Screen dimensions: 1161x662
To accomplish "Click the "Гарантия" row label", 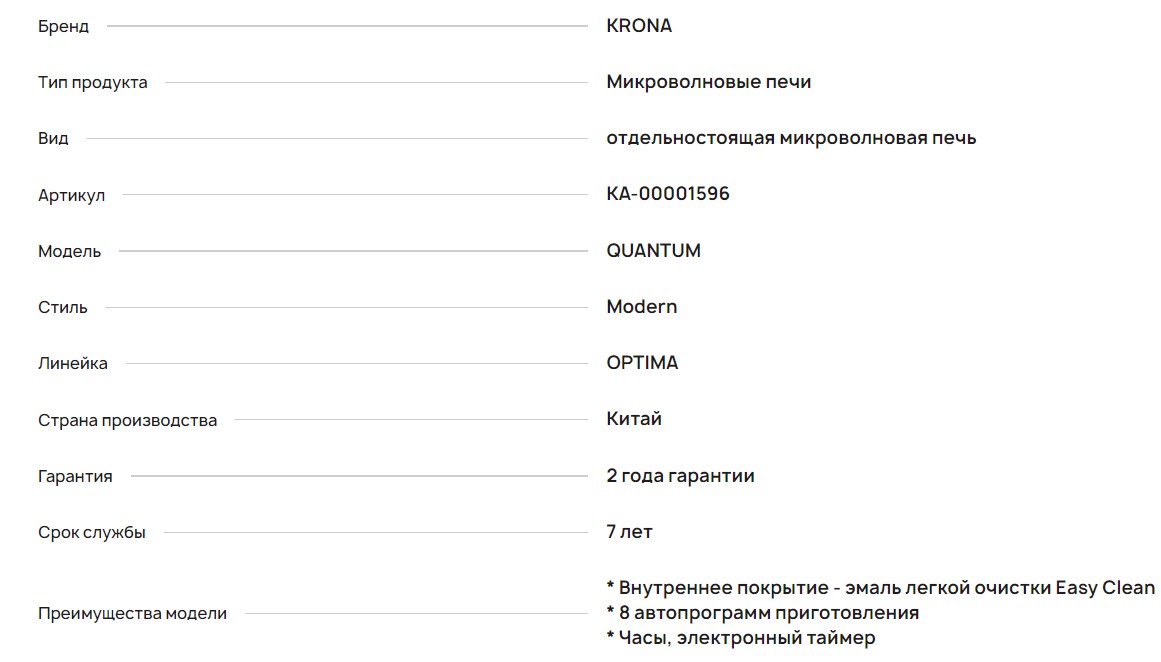I will tap(75, 477).
